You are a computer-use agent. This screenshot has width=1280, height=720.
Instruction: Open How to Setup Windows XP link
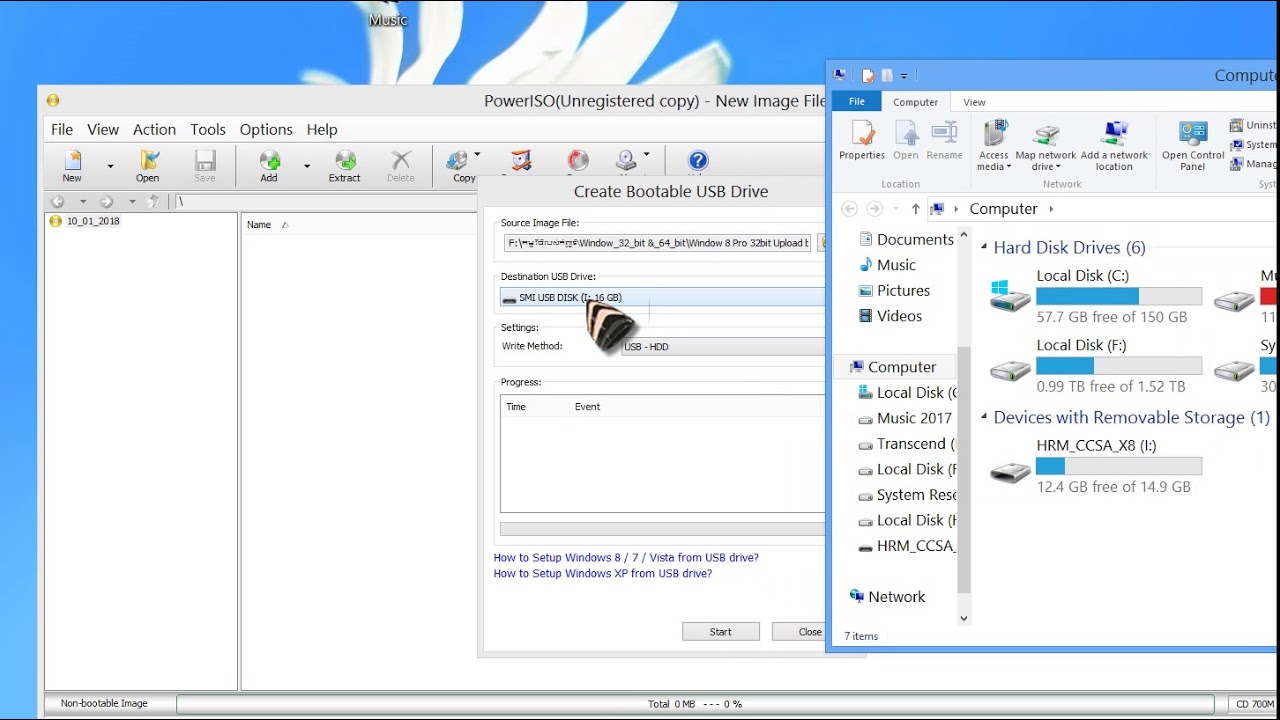tap(603, 574)
